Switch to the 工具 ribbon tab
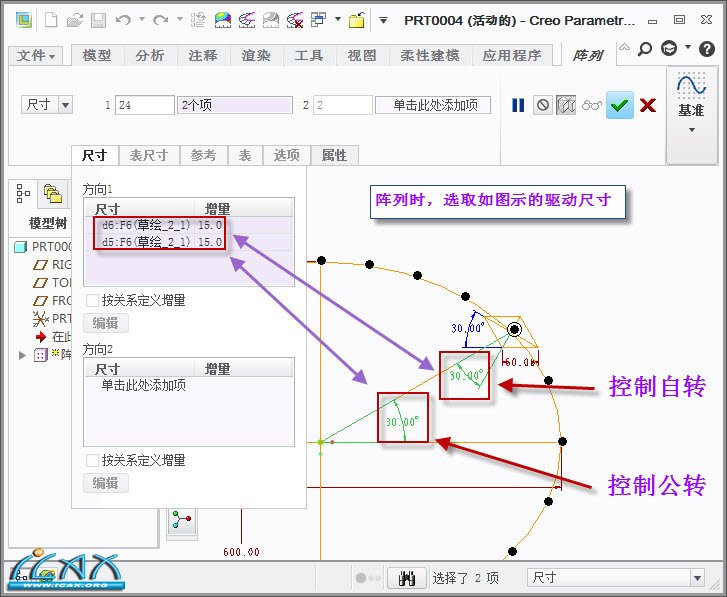Image resolution: width=727 pixels, height=597 pixels. click(308, 55)
